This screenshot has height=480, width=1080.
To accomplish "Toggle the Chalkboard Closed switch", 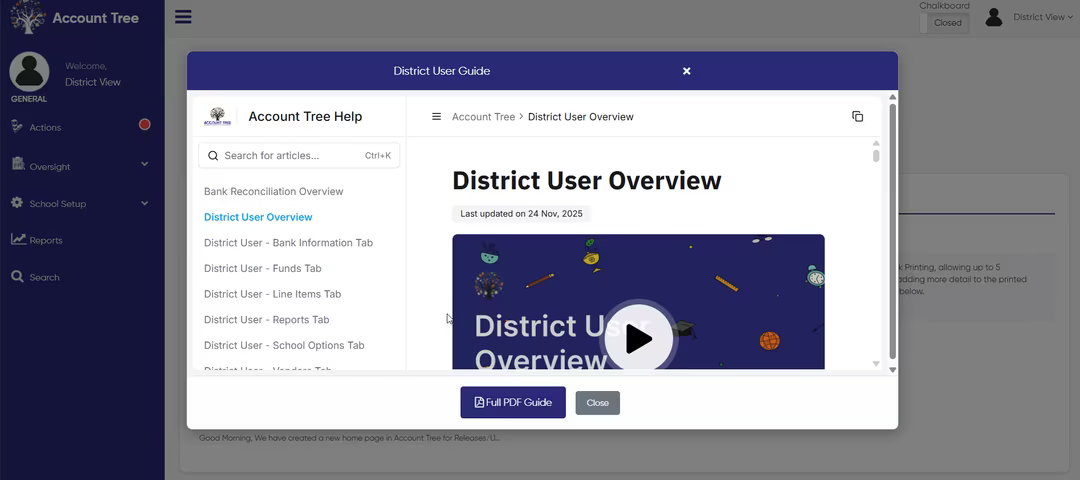I will [x=944, y=23].
